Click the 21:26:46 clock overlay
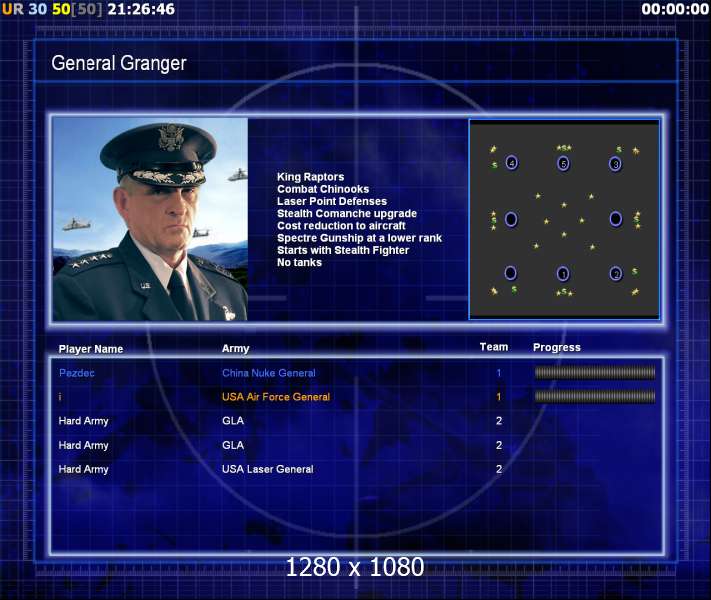Viewport: 711px width, 600px height. [x=141, y=9]
